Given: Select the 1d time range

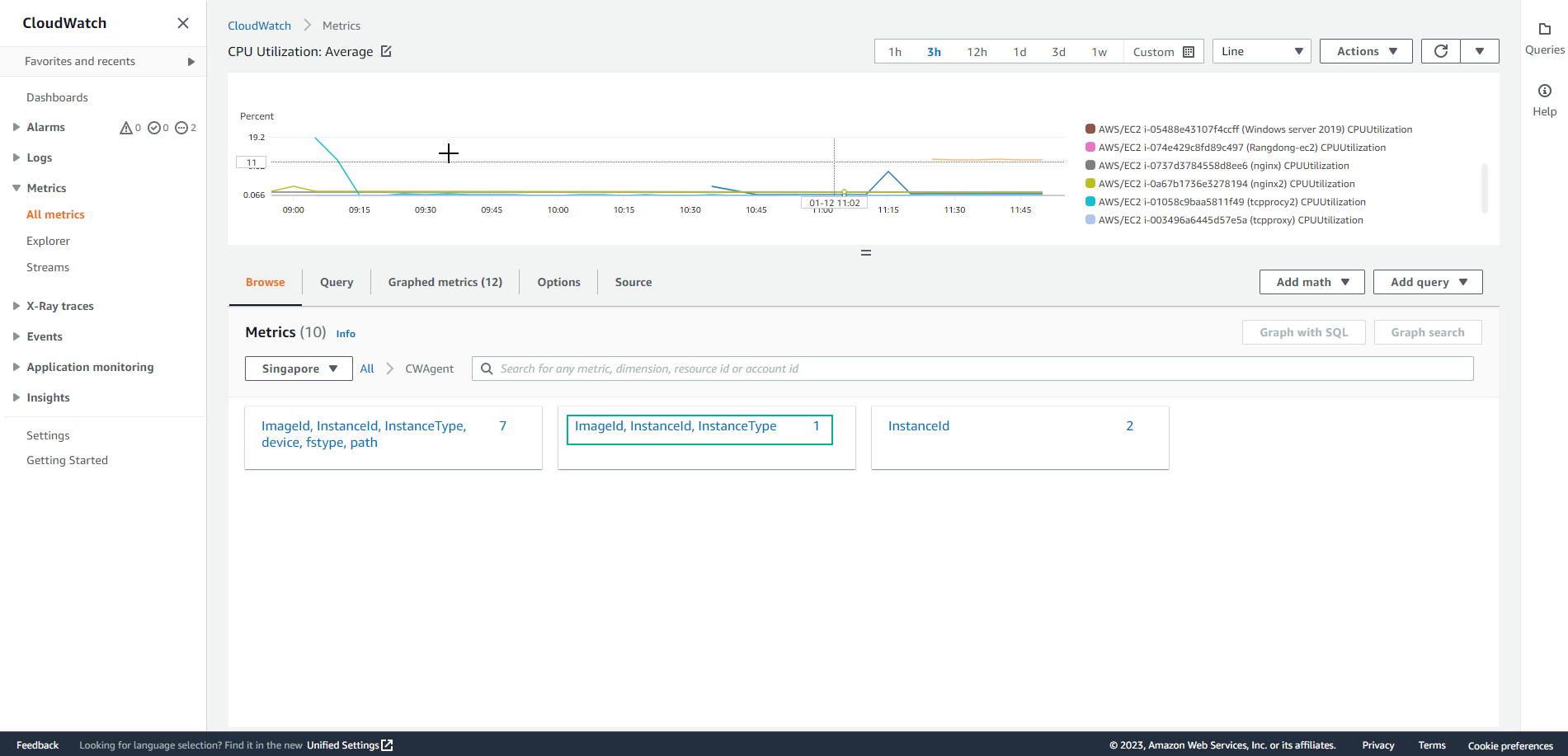Looking at the screenshot, I should coord(1019,52).
